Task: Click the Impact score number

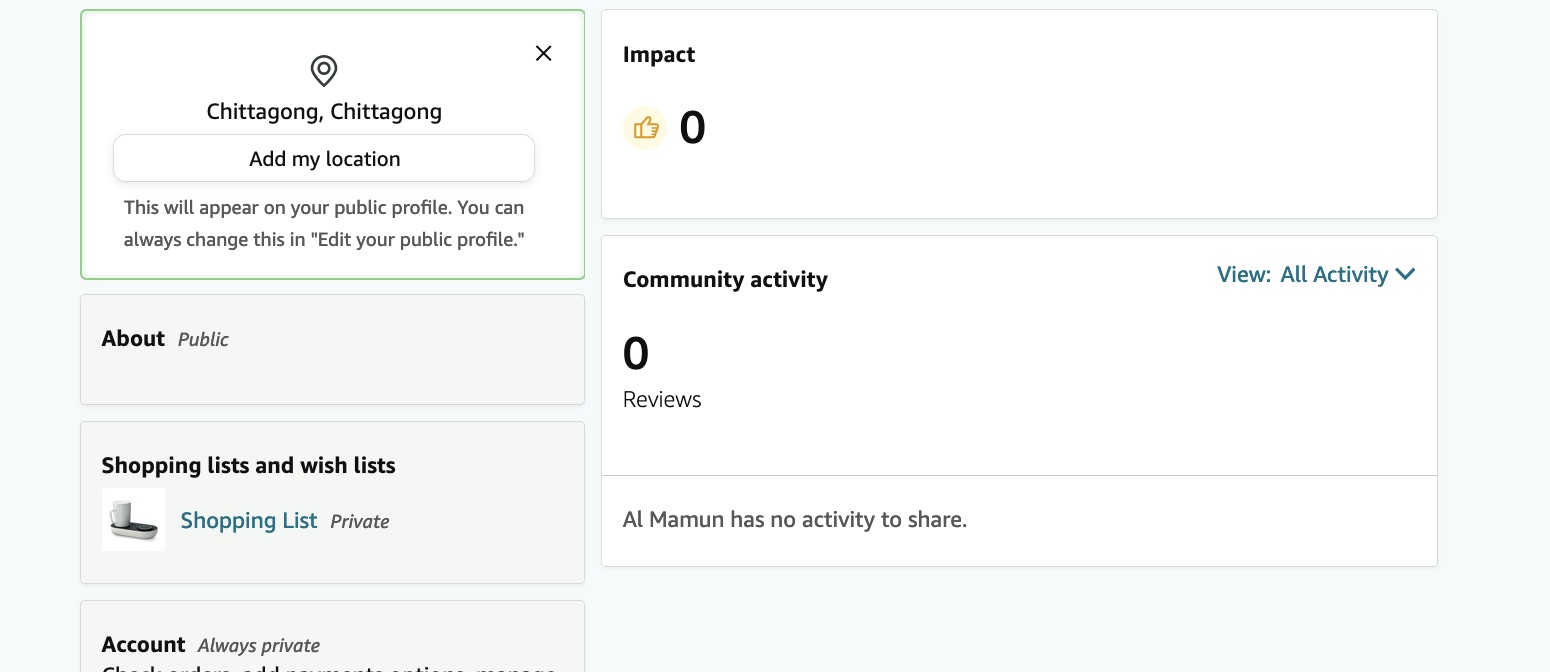Action: coord(692,128)
